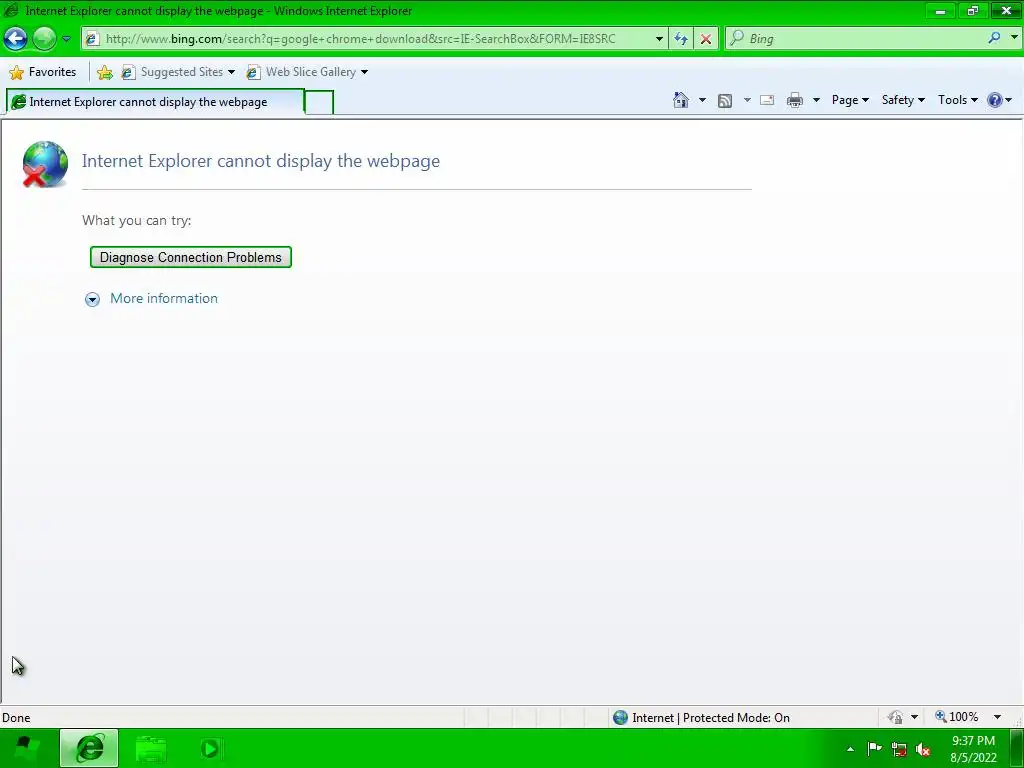Screen dimensions: 1024x768
Task: Open the Safety menu
Action: point(903,100)
